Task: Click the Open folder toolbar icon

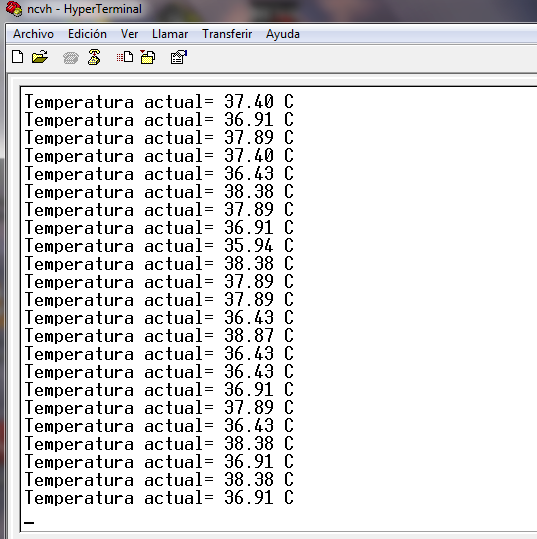Action: click(40, 57)
